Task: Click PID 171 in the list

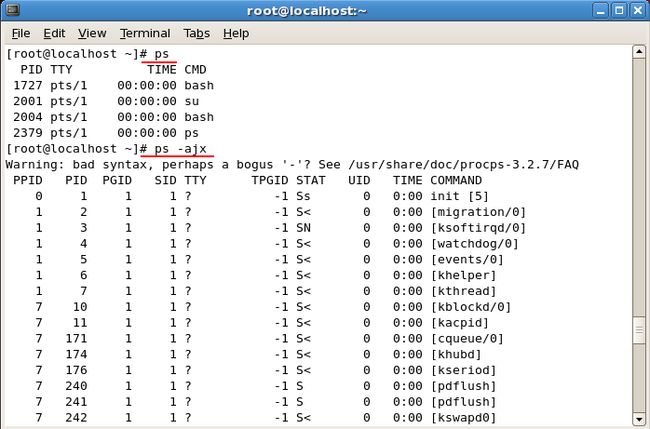Action: tap(76, 339)
